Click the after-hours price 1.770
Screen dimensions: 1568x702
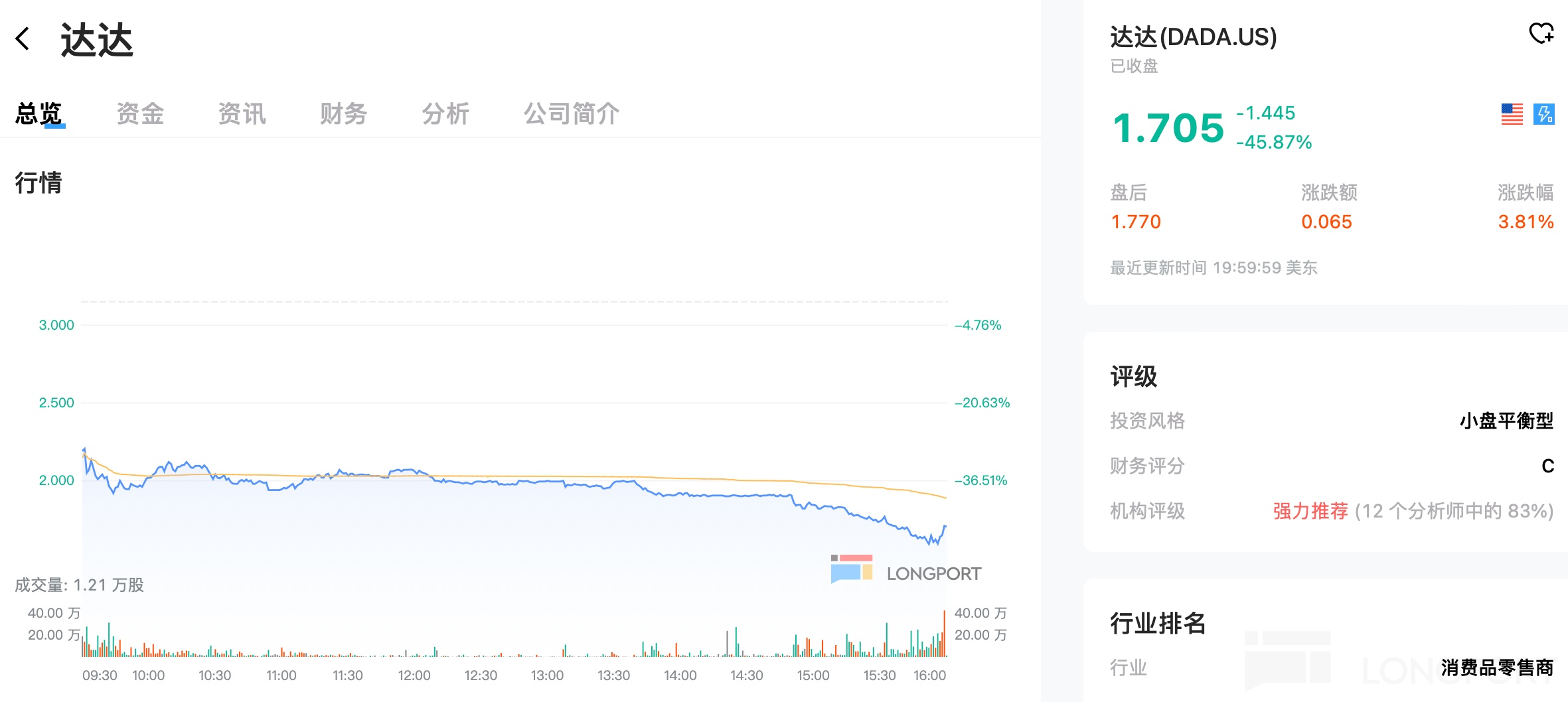point(1136,222)
